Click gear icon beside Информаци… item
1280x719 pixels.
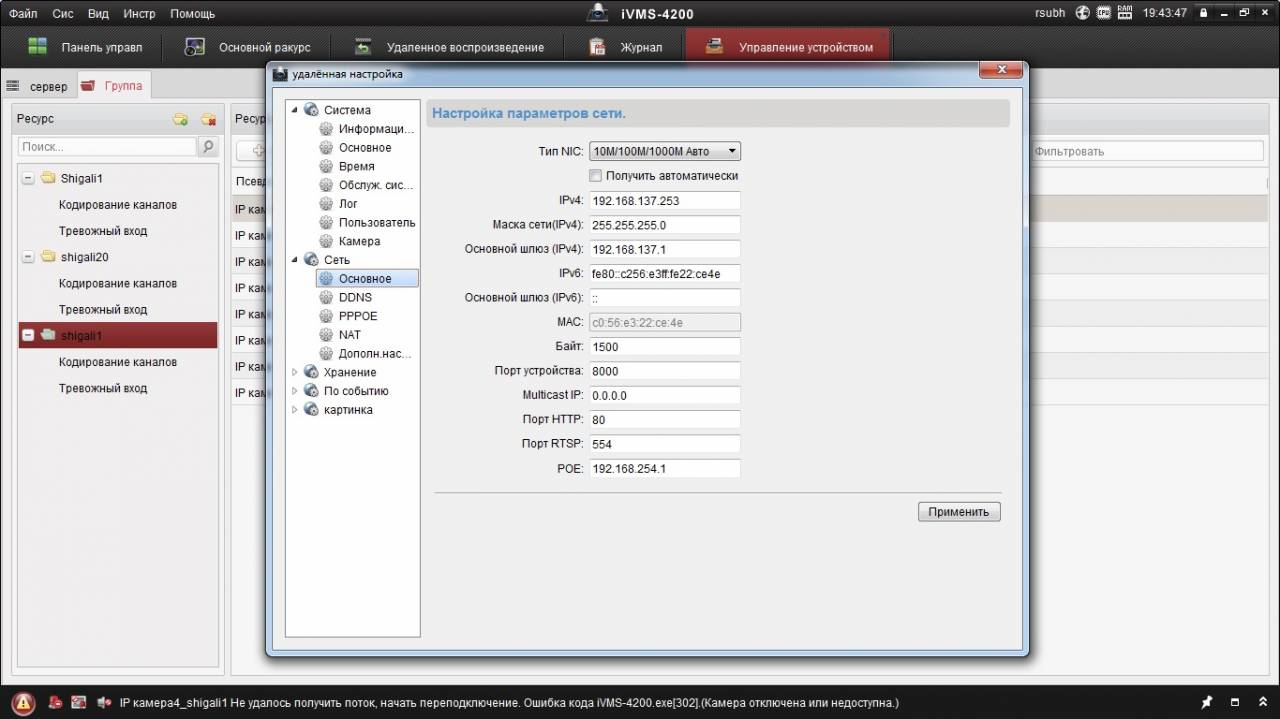coord(326,129)
